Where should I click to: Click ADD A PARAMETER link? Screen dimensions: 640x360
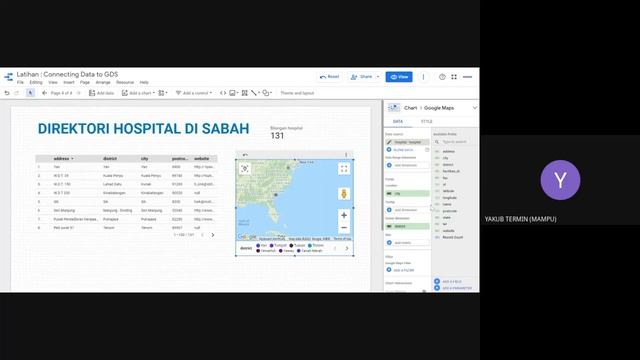pyautogui.click(x=453, y=288)
